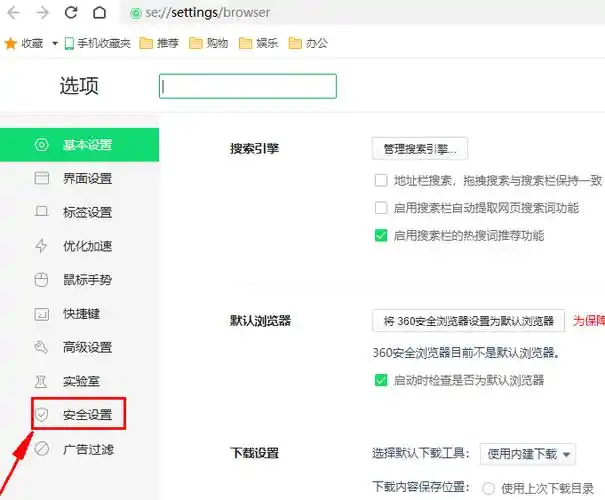The width and height of the screenshot is (605, 500).
Task: Click the options search input field
Action: [x=247, y=87]
